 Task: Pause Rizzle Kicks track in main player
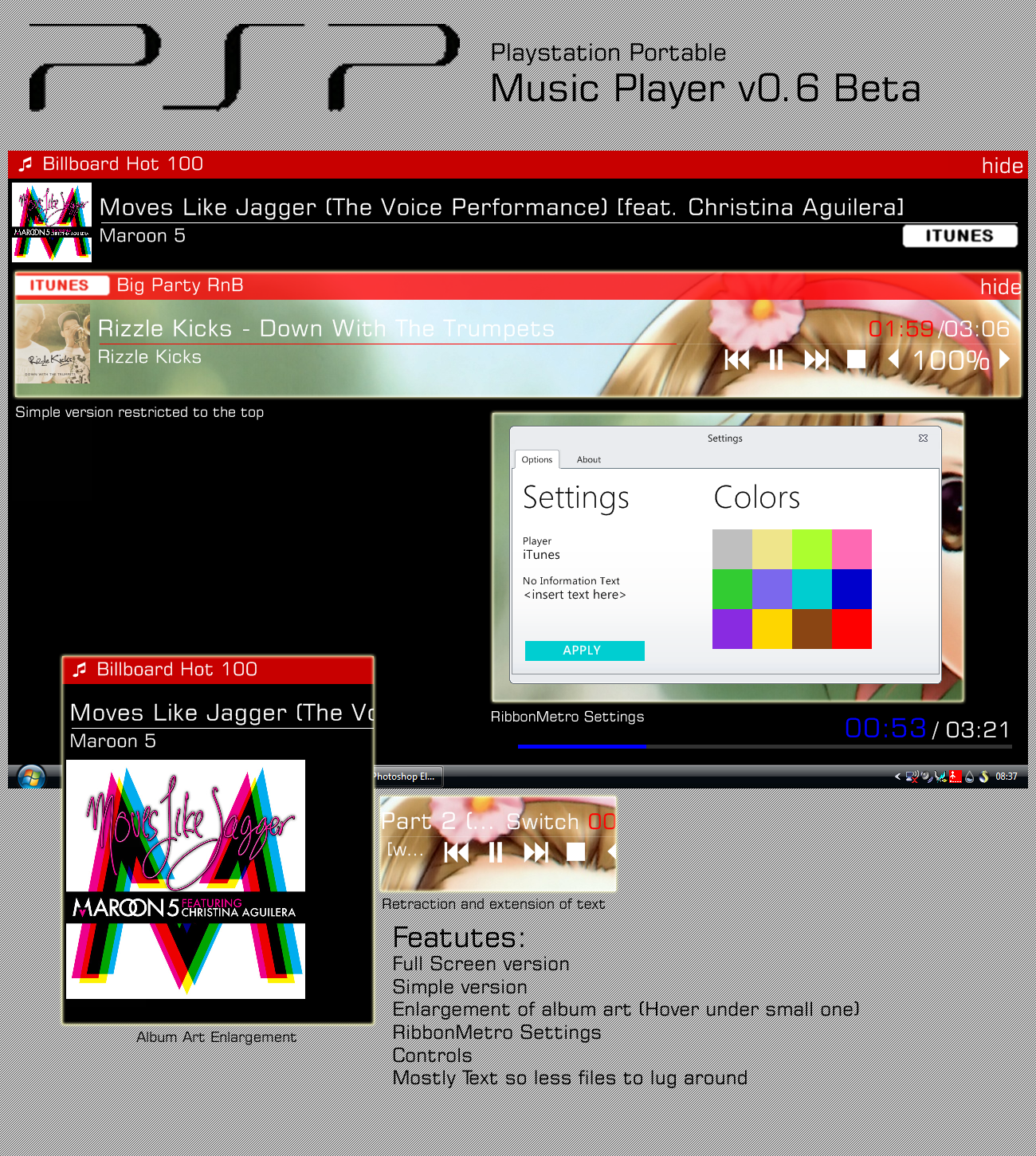coord(776,360)
